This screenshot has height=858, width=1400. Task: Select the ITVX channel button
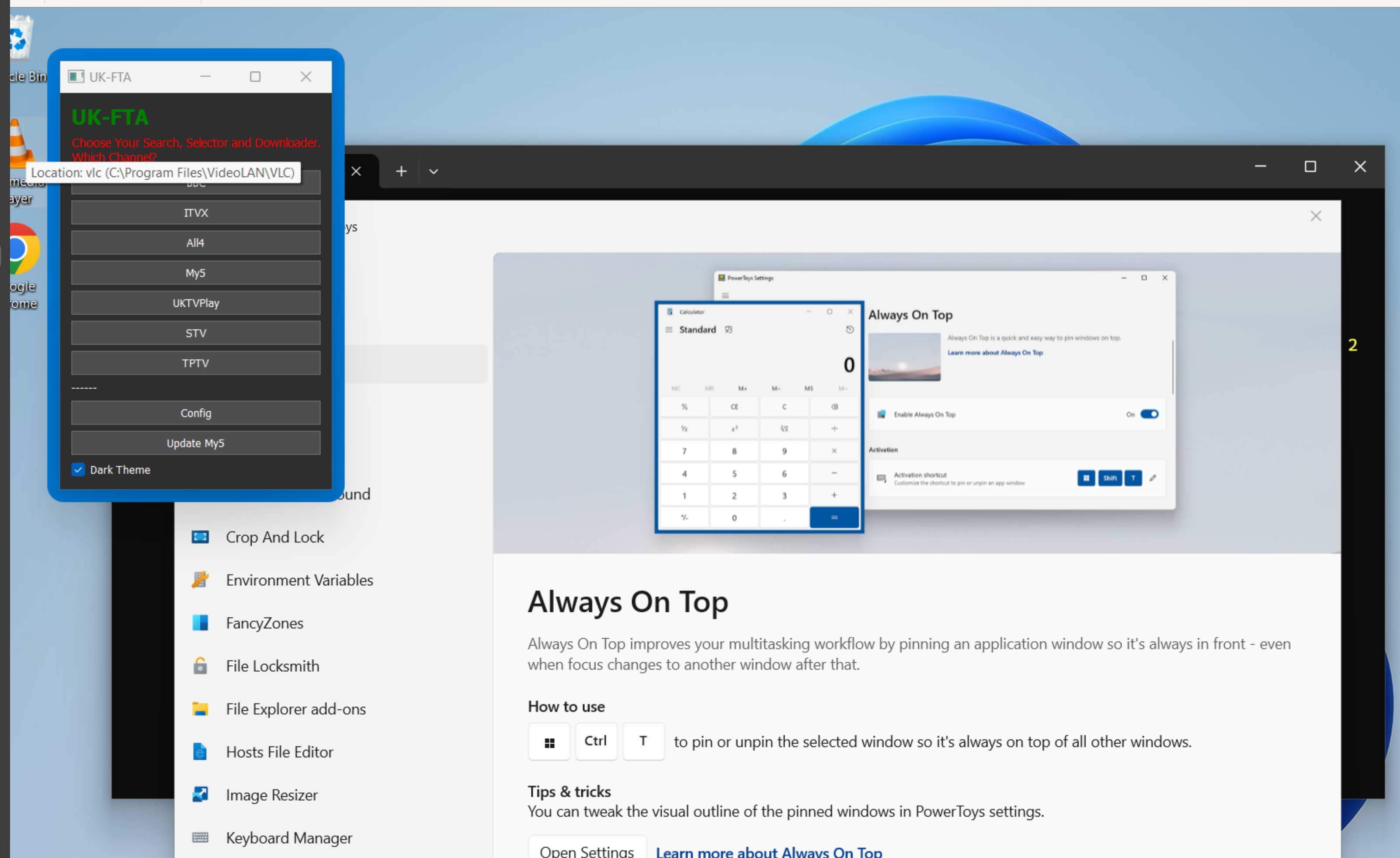[195, 212]
